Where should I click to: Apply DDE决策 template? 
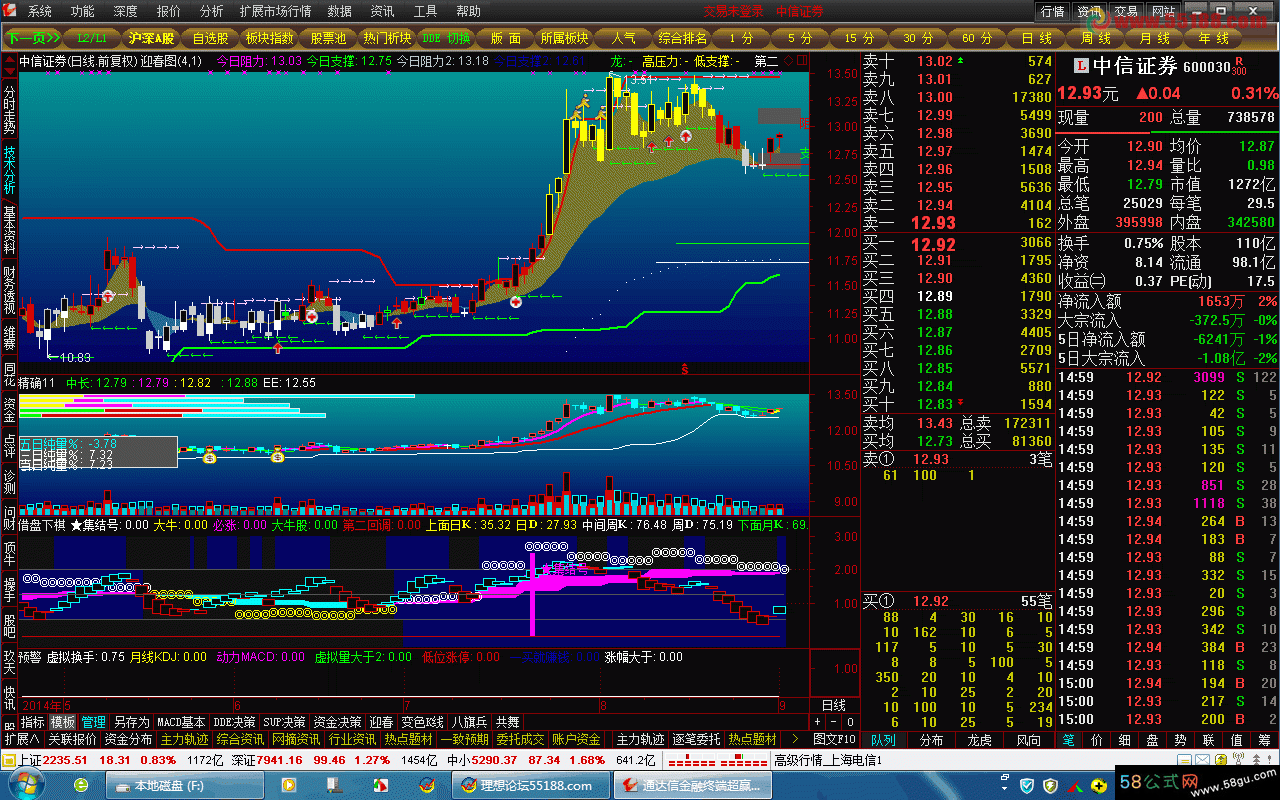(x=235, y=721)
